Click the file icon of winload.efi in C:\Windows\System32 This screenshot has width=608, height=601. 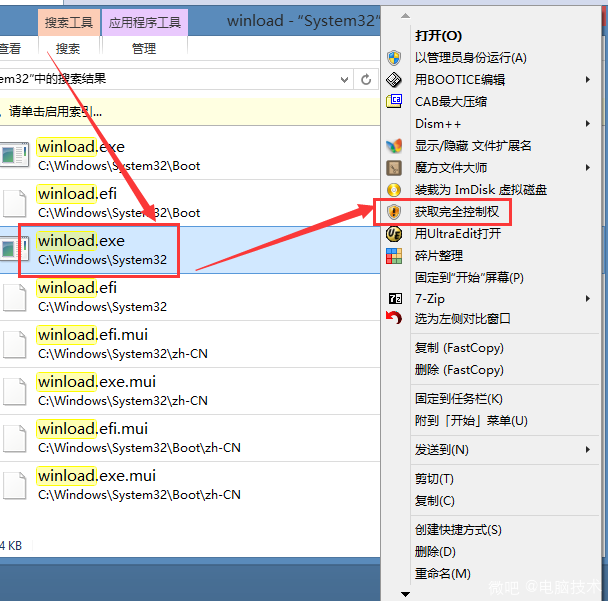pos(15,297)
